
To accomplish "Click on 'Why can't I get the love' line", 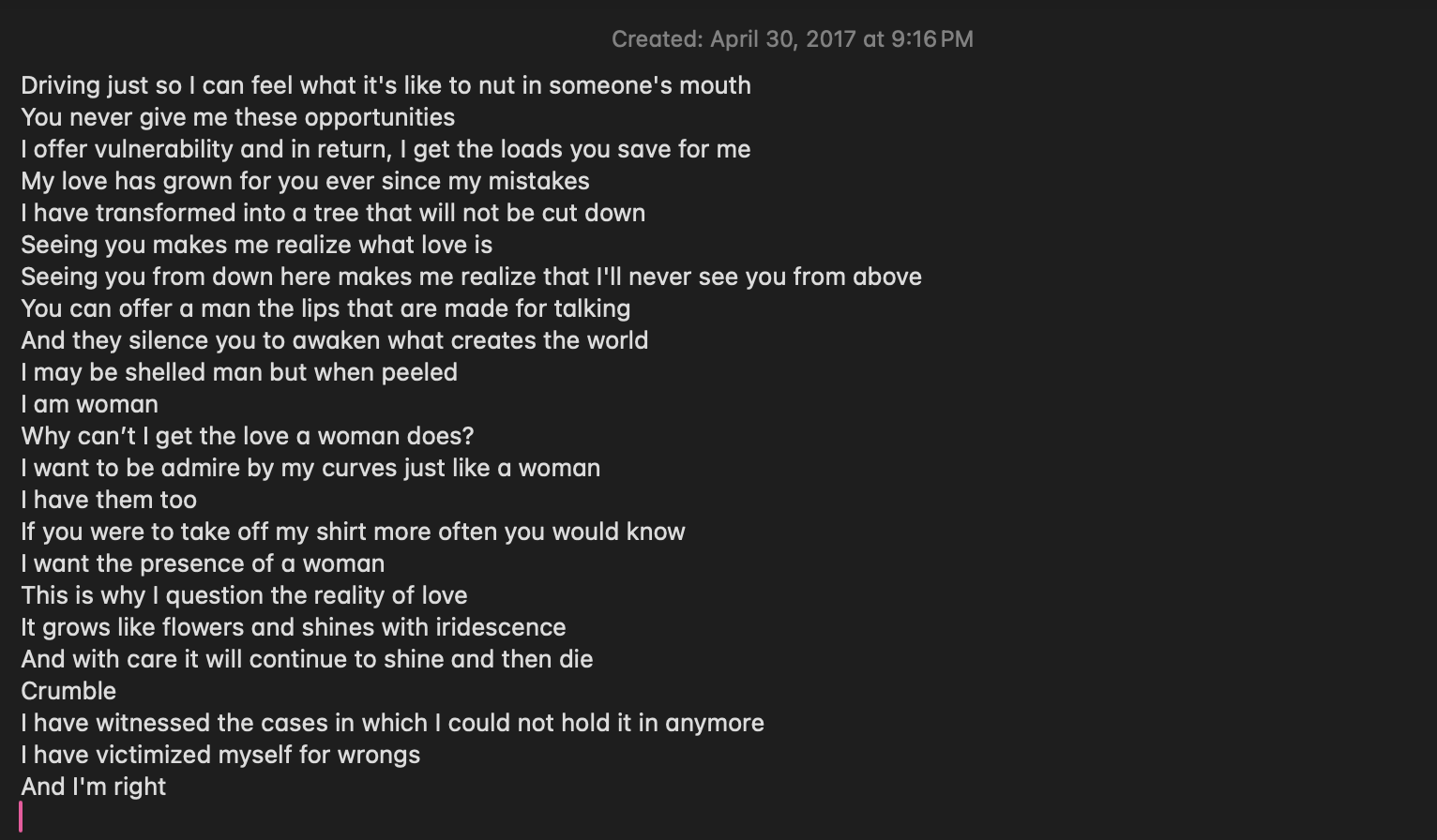I will [248, 436].
